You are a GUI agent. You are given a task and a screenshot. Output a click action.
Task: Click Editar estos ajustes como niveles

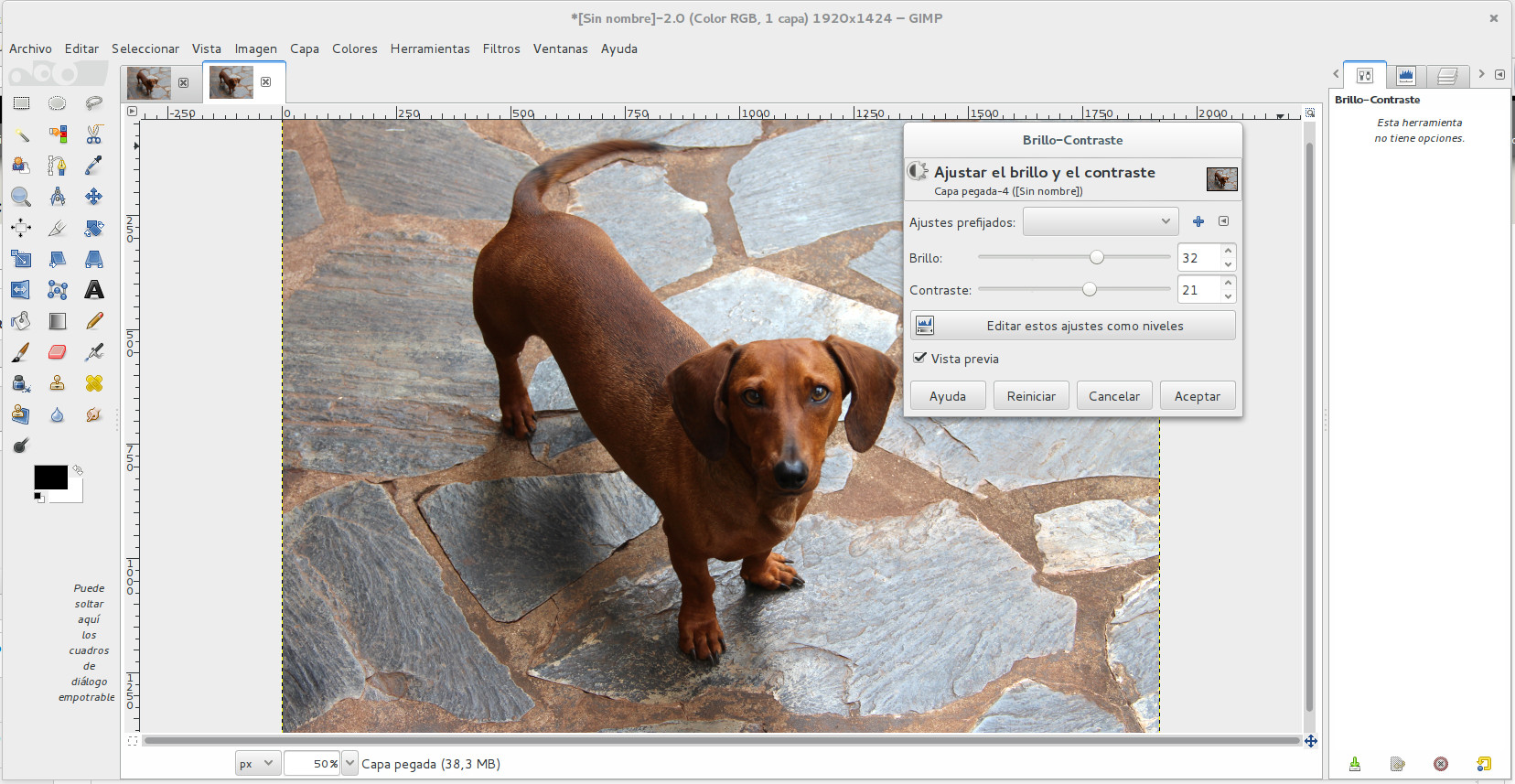click(x=1073, y=326)
